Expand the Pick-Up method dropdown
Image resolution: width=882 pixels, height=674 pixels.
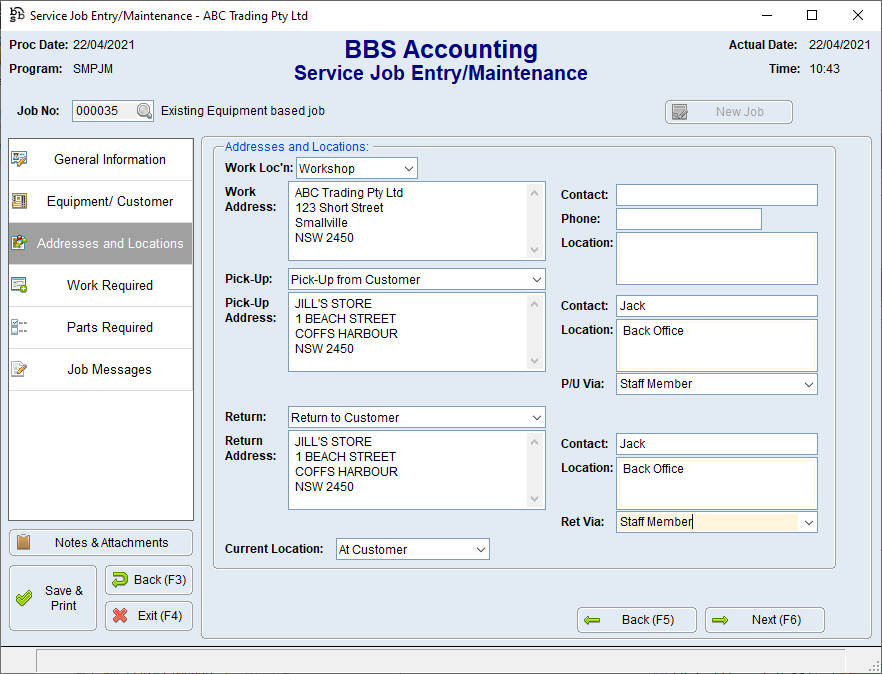click(536, 279)
